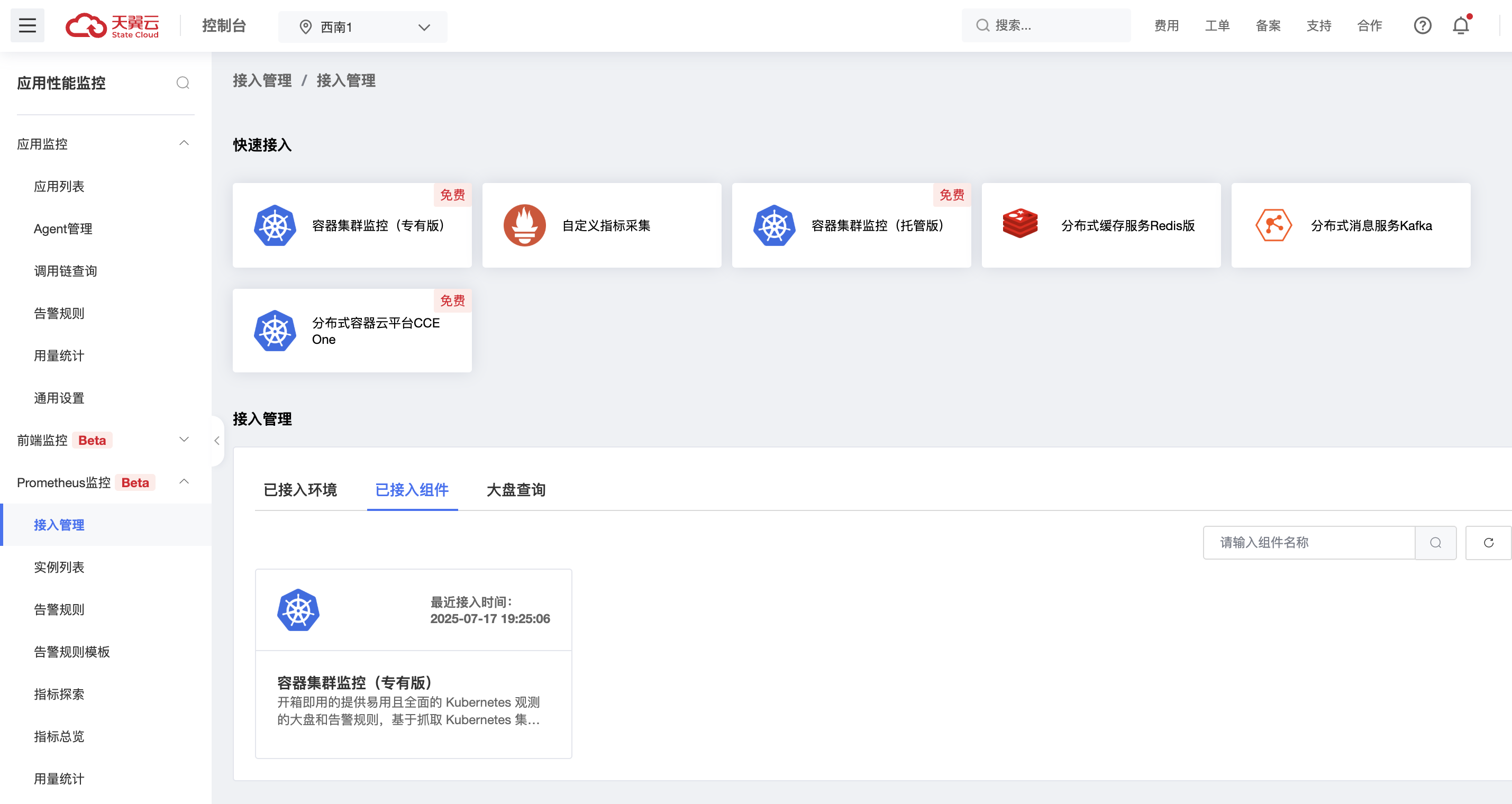
Task: Open the 西南1 region dropdown
Action: 363,27
